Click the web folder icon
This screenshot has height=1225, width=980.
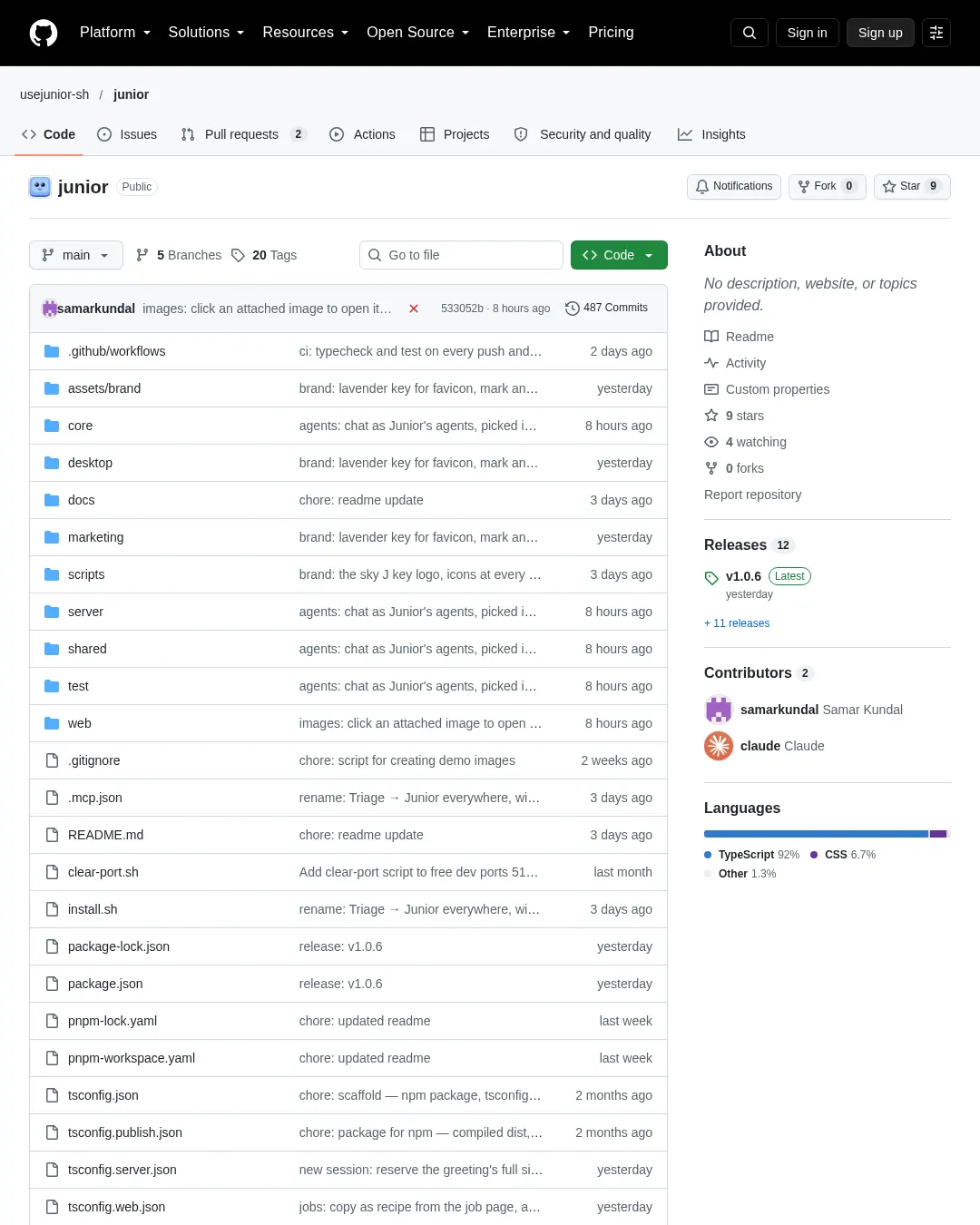pyautogui.click(x=52, y=723)
